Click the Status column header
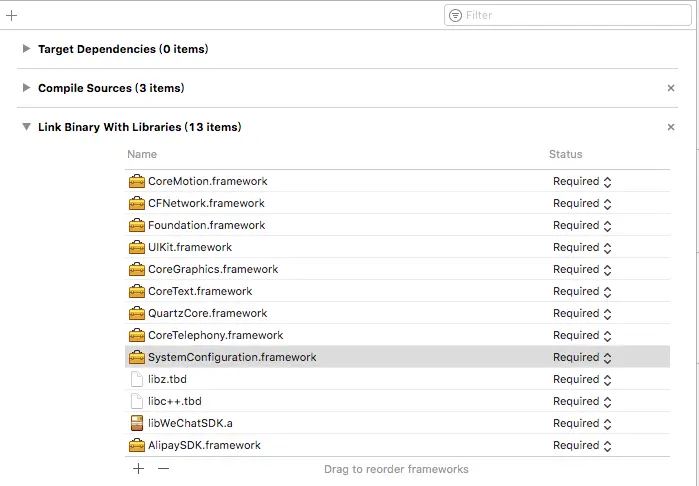 pyautogui.click(x=566, y=155)
